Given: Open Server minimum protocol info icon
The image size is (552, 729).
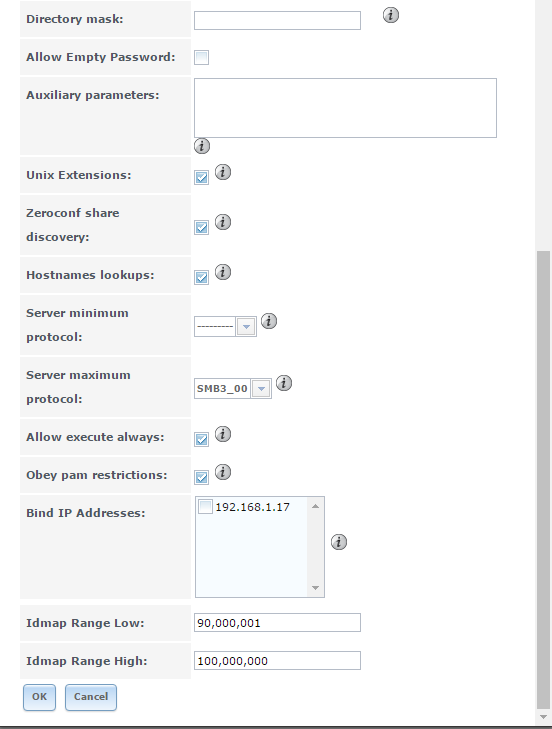Looking at the screenshot, I should tap(269, 321).
